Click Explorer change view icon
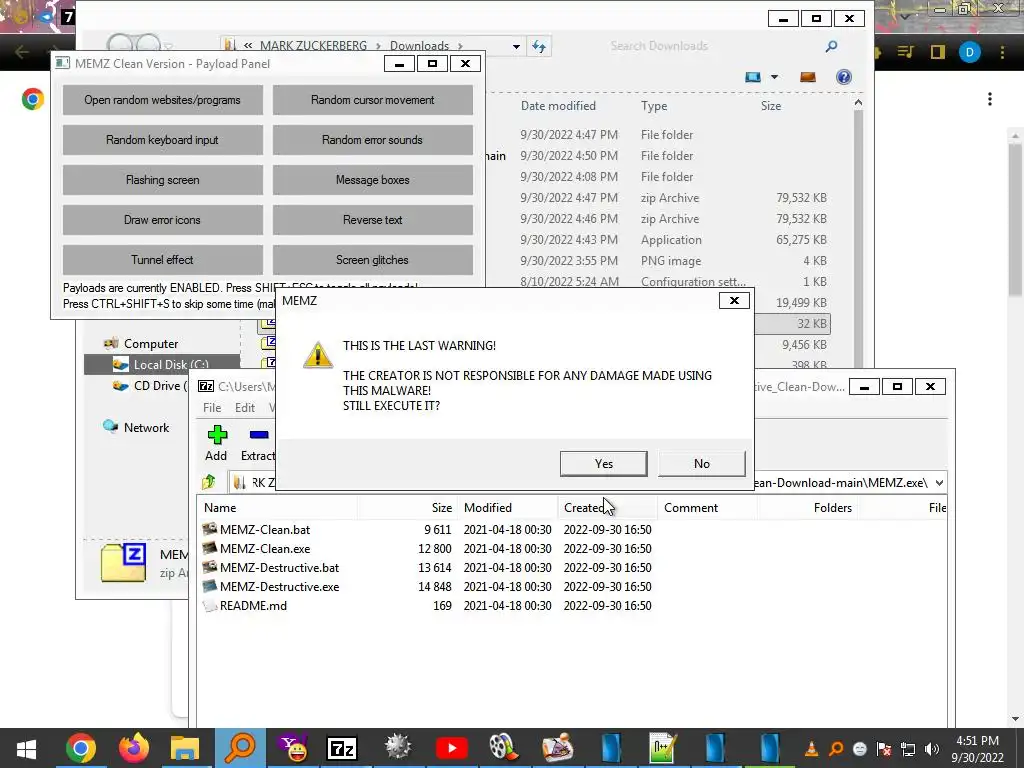Screen dimensions: 1024x768 coord(753,77)
